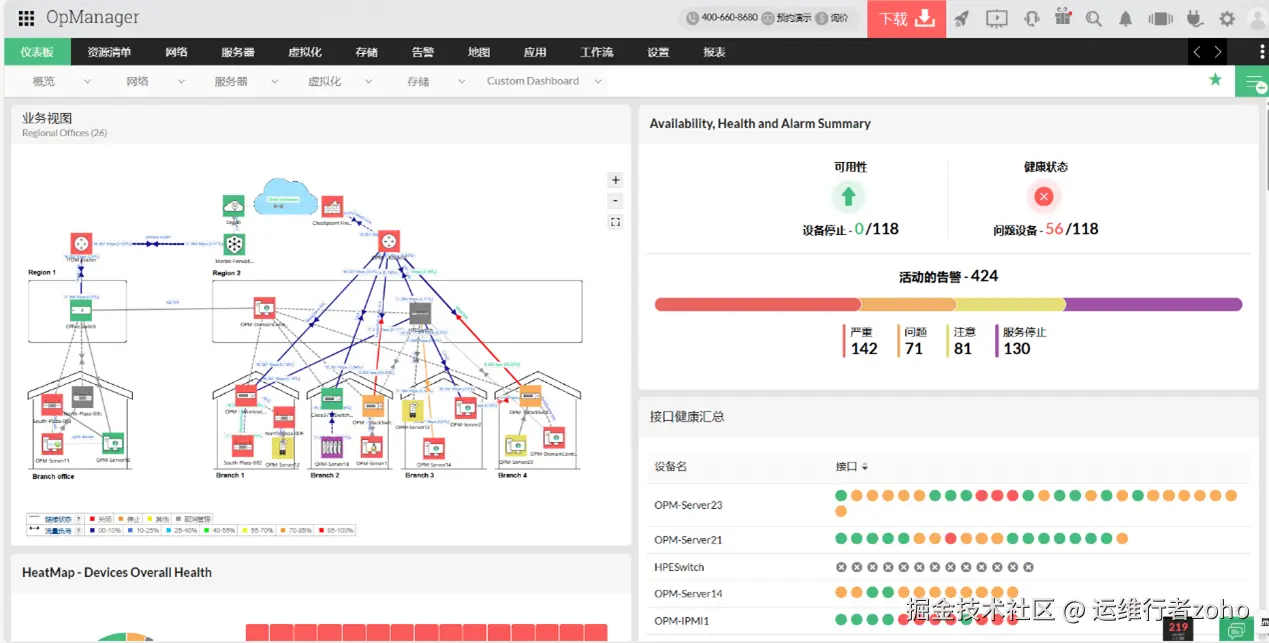The image size is (1269, 643).
Task: Open the 资源清单 inventory menu
Action: point(109,52)
